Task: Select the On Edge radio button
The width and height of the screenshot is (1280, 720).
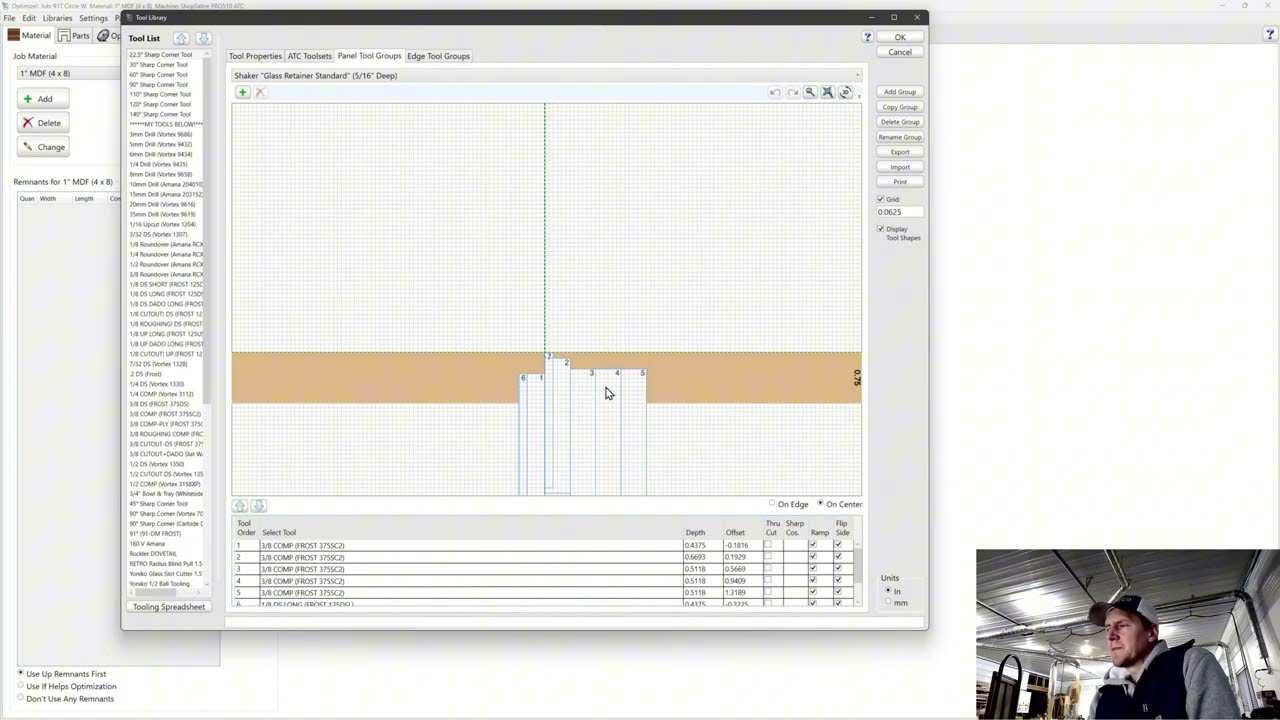Action: (772, 504)
